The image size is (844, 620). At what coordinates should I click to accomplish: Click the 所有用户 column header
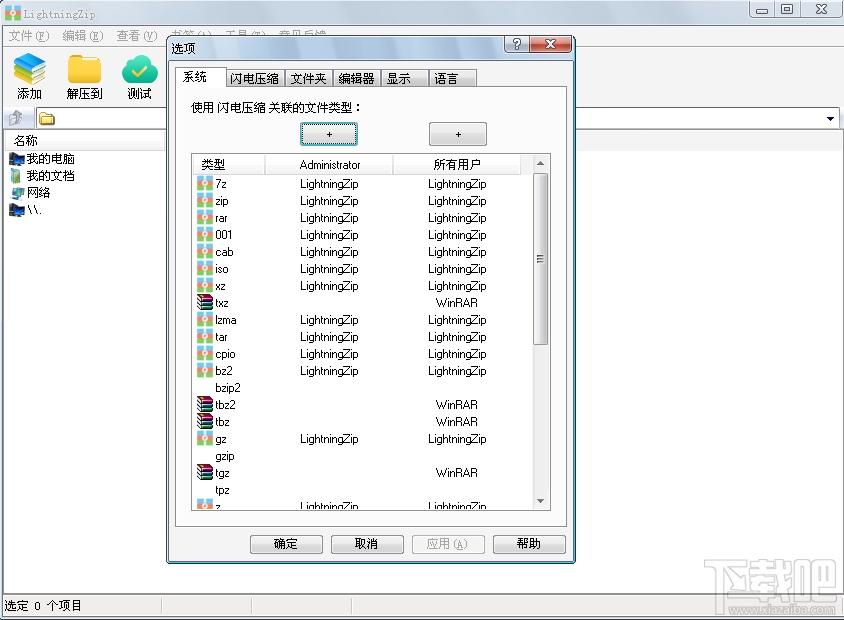pyautogui.click(x=457, y=165)
